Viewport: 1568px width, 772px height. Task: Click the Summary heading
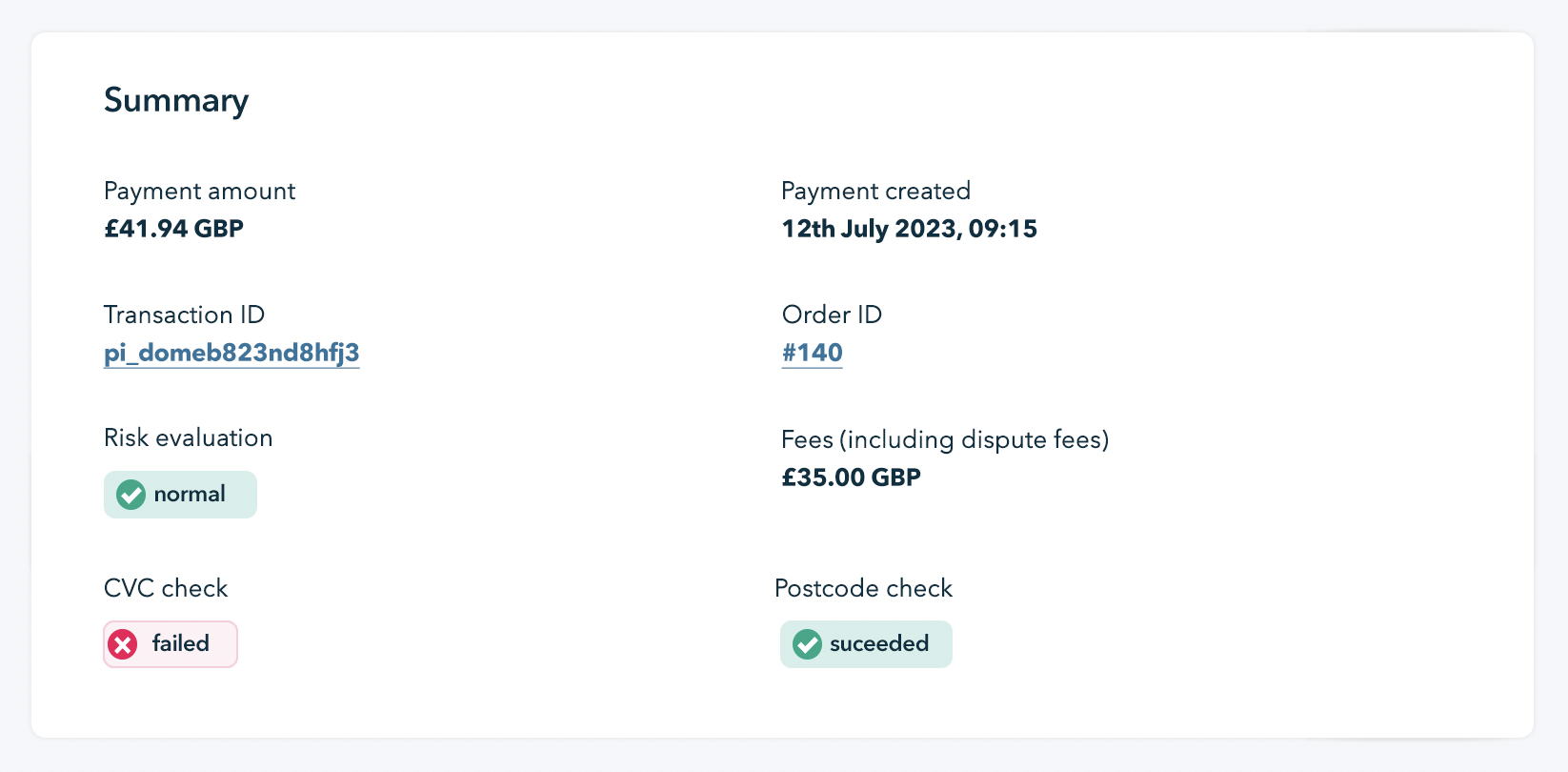pos(176,101)
